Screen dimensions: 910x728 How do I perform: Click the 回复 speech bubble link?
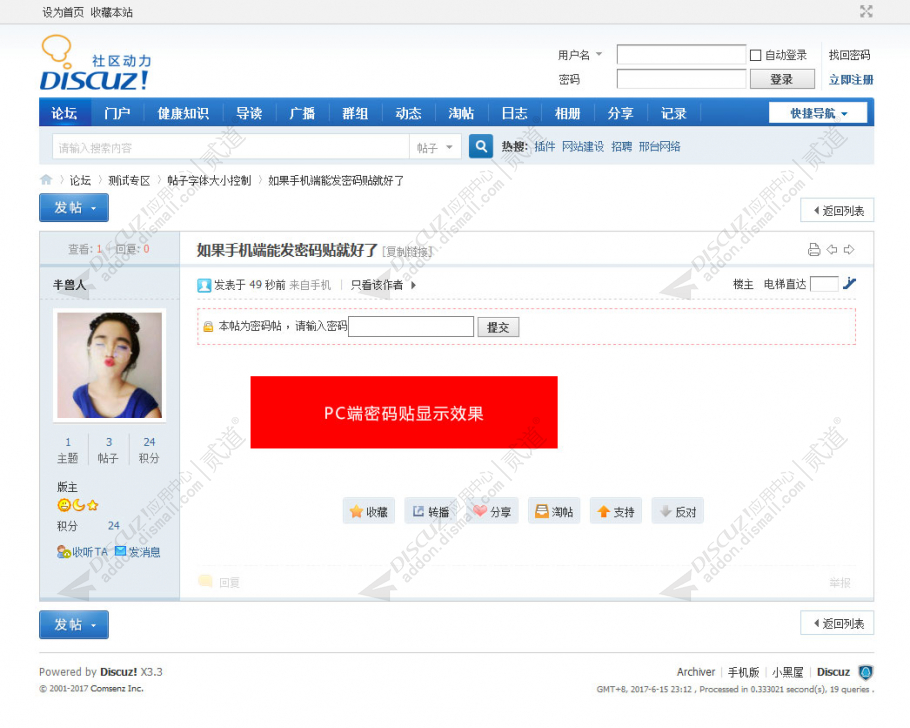click(x=219, y=582)
